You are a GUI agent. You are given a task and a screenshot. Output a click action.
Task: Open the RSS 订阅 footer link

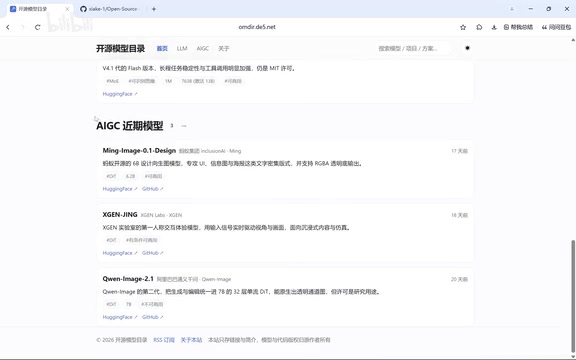coord(164,340)
